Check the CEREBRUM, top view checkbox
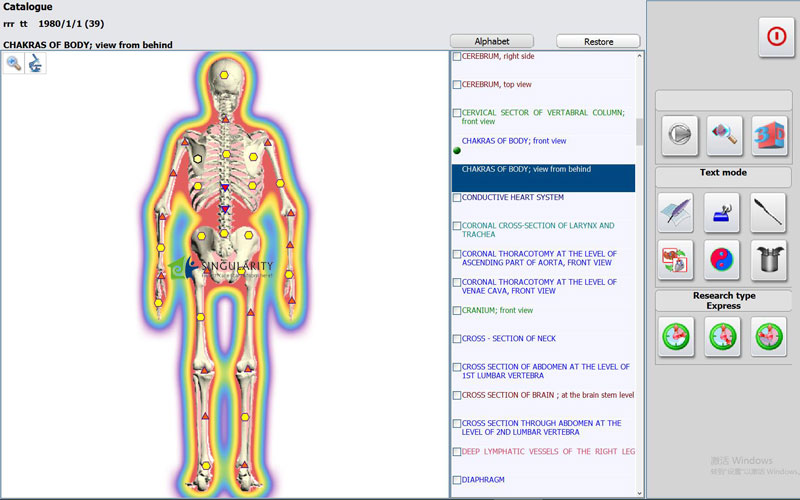800x500 pixels. [457, 85]
